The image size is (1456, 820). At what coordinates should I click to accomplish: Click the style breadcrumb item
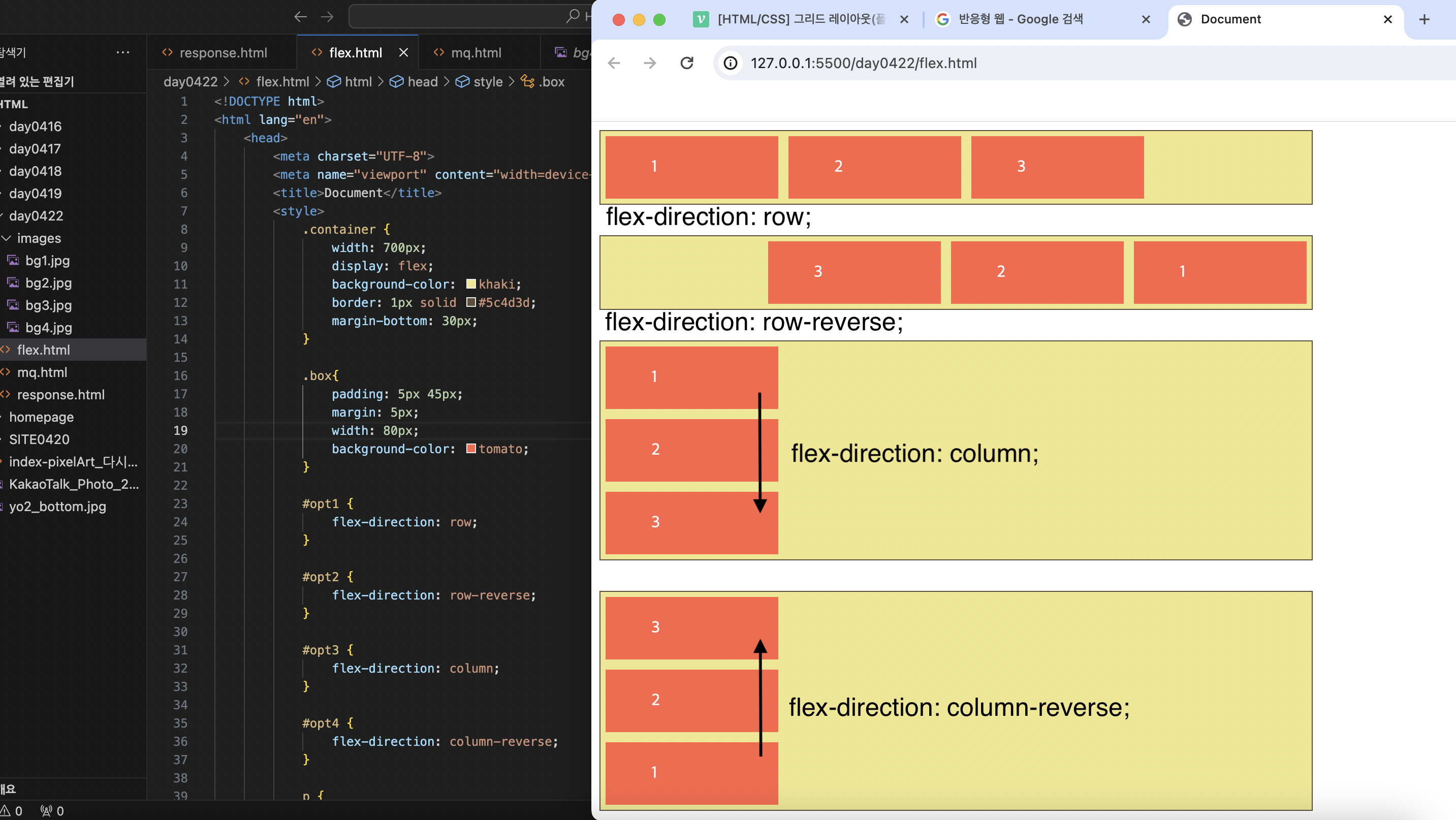(x=487, y=81)
